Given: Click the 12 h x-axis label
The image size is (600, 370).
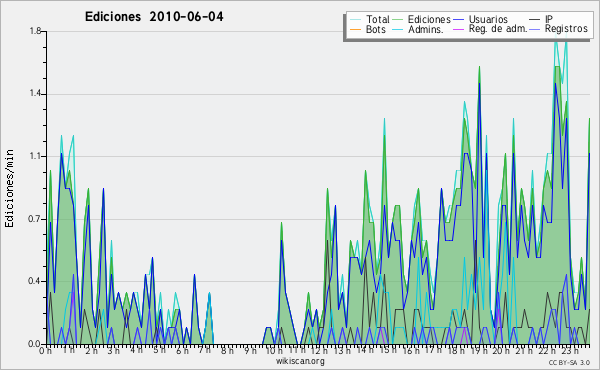Looking at the screenshot, I should [319, 351].
